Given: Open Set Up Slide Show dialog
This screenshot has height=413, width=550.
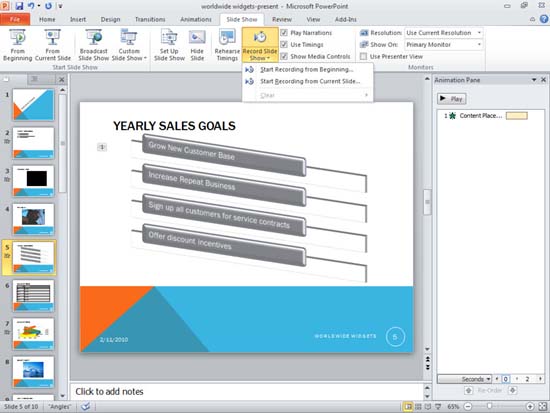Looking at the screenshot, I should [x=169, y=45].
